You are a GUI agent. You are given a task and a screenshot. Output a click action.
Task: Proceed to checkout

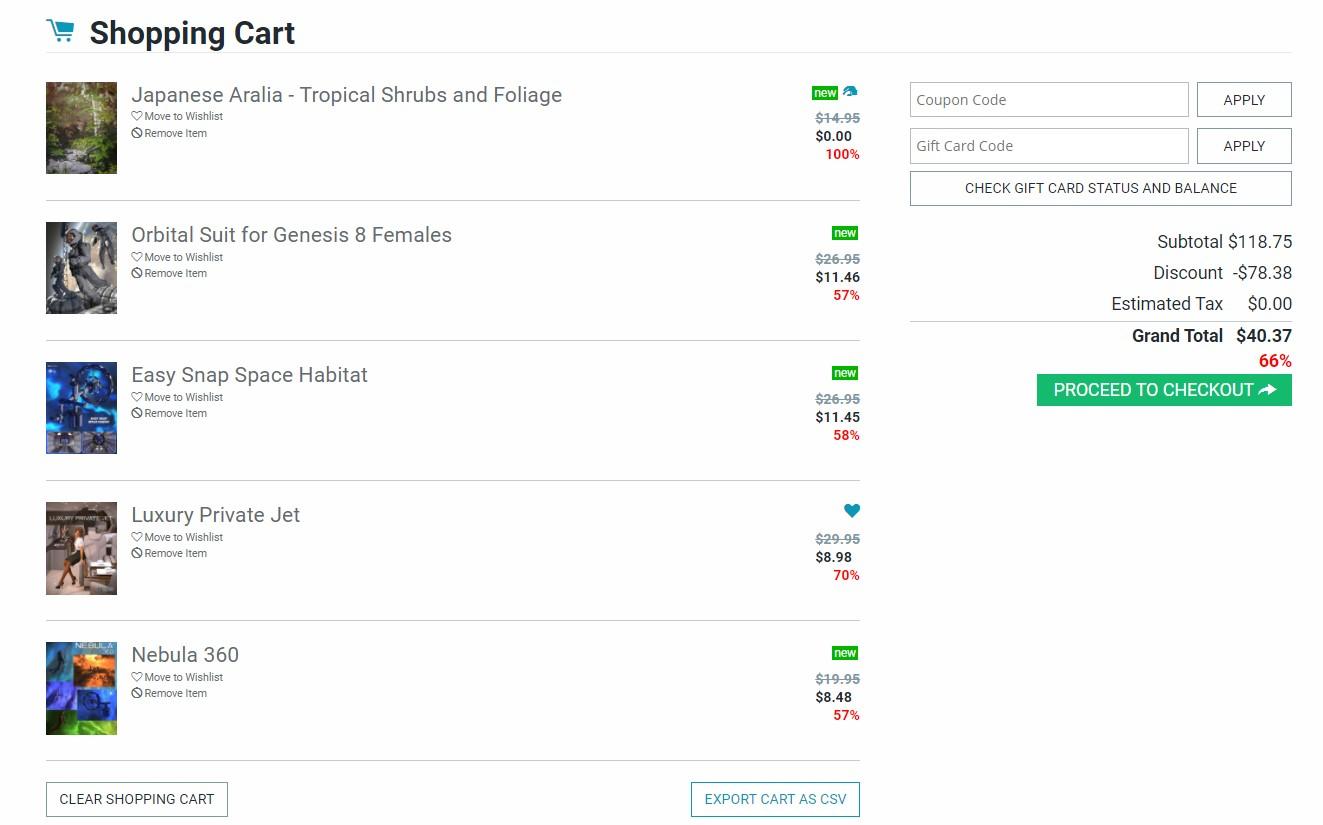coord(1164,390)
